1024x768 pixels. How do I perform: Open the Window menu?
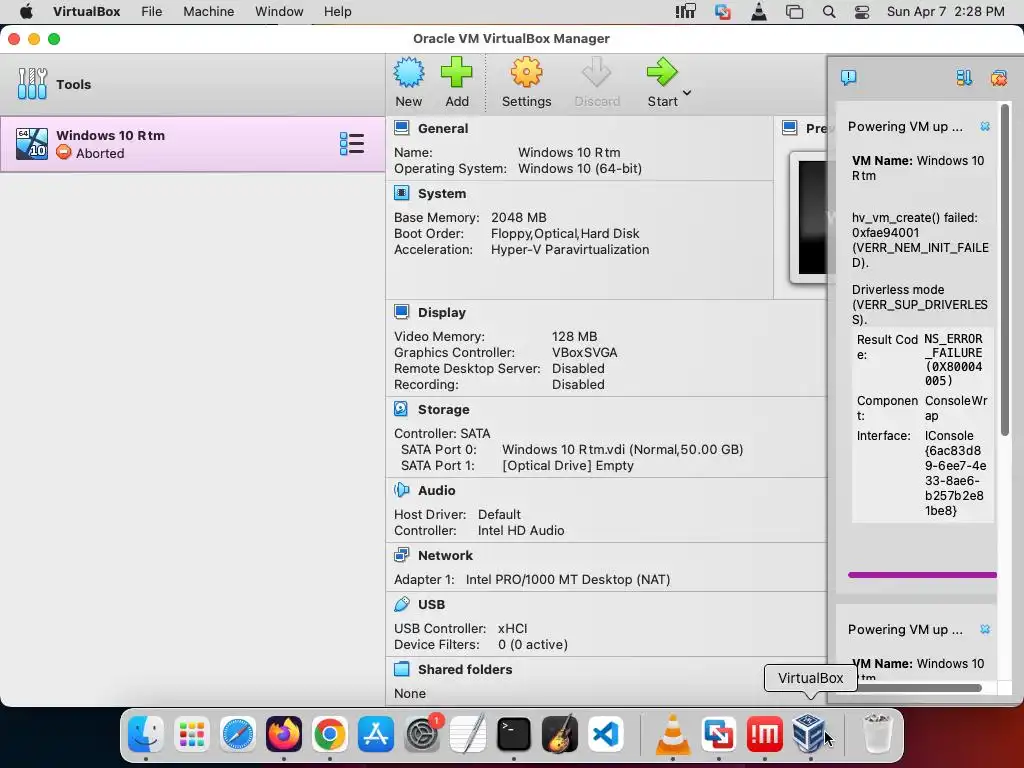[279, 11]
